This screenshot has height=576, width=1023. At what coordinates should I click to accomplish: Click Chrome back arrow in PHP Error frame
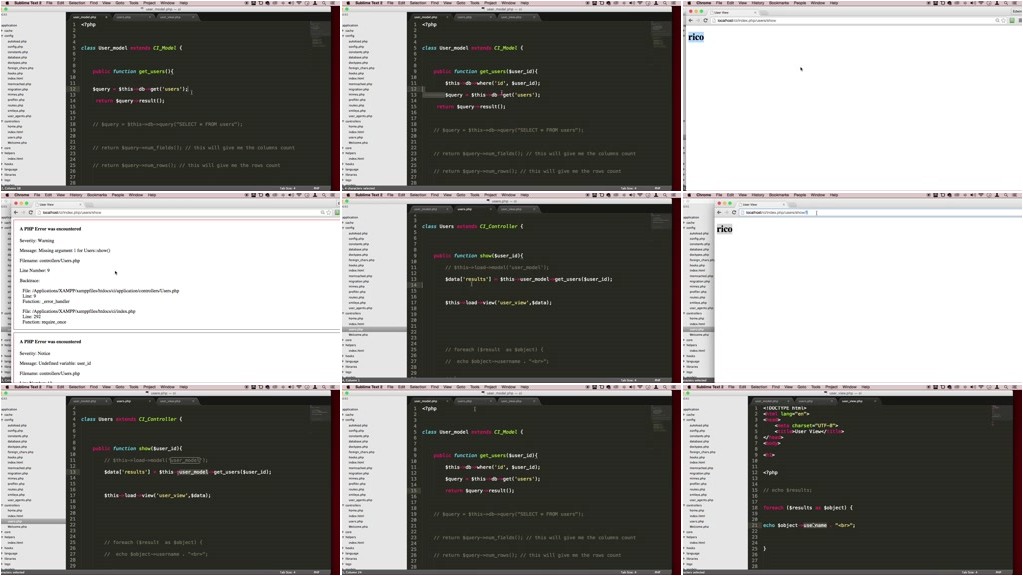pos(16,213)
